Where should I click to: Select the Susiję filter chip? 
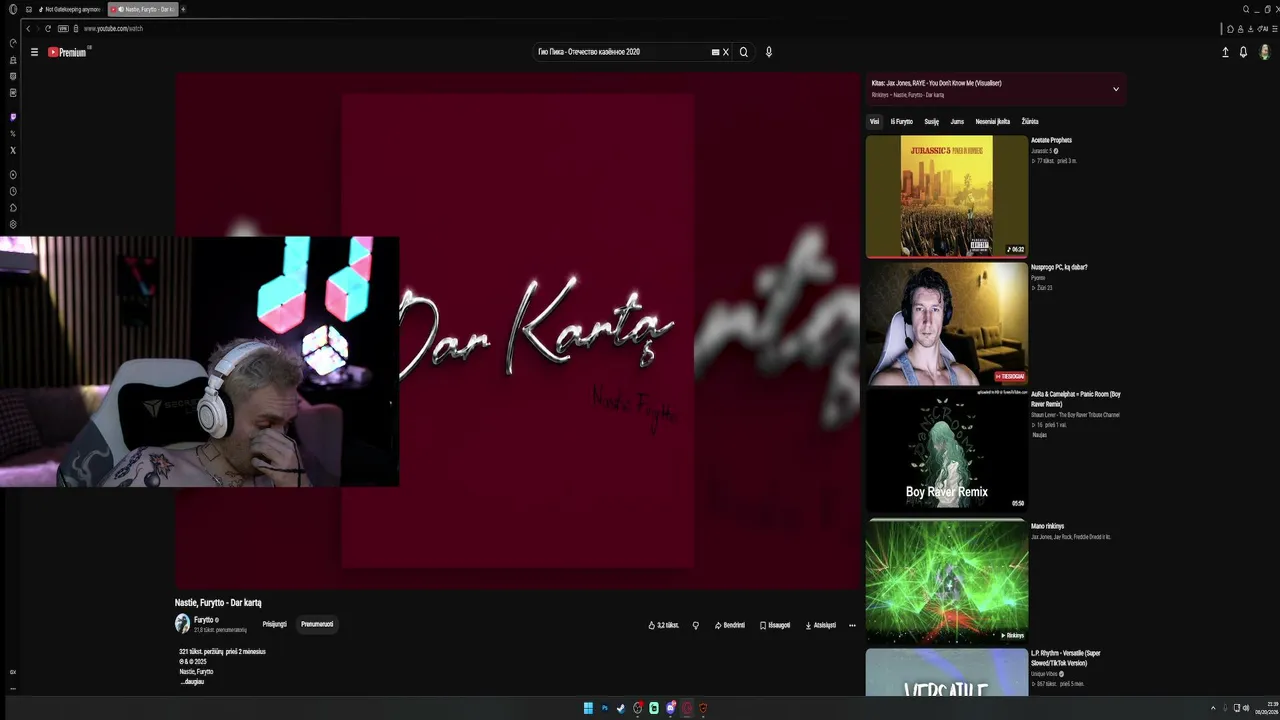pyautogui.click(x=931, y=121)
